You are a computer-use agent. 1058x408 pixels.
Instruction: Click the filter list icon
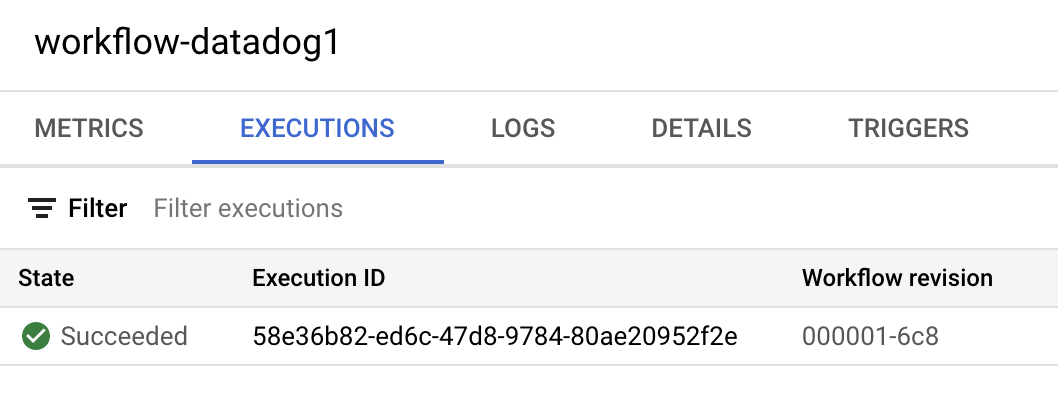(x=41, y=208)
